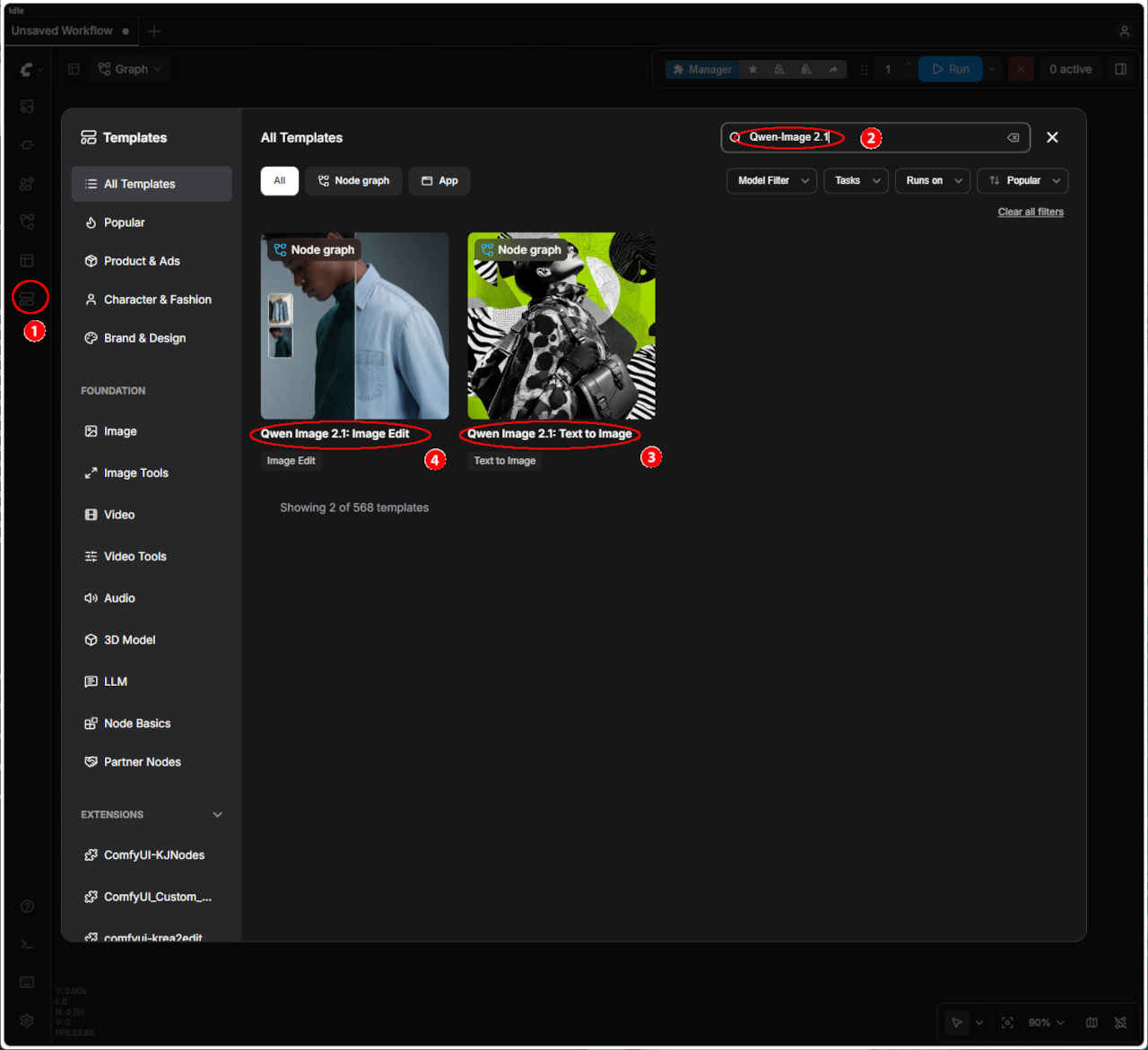
Task: Open the sidebar icon above Templates
Action: (x=28, y=260)
